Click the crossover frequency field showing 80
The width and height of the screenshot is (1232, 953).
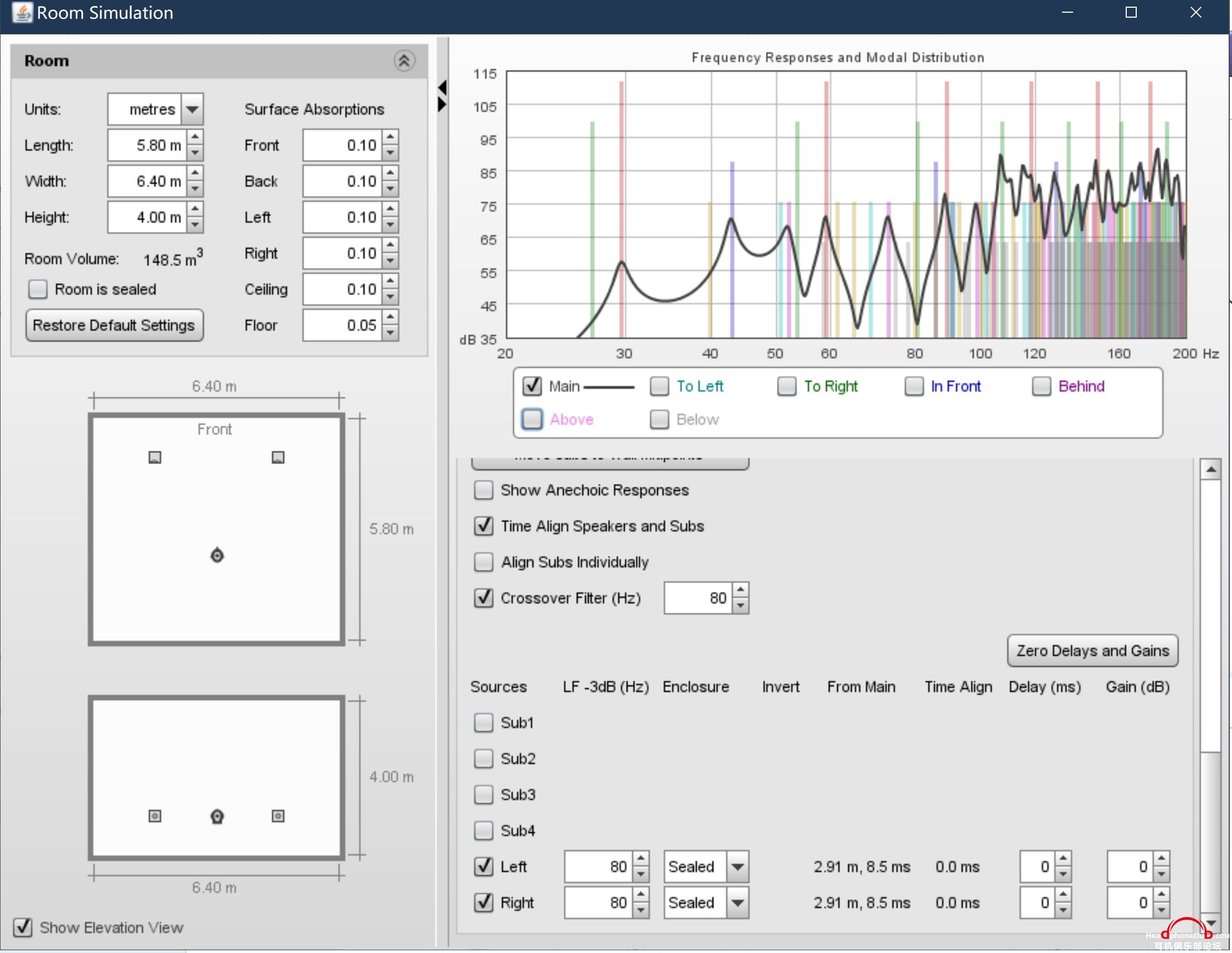(x=698, y=599)
